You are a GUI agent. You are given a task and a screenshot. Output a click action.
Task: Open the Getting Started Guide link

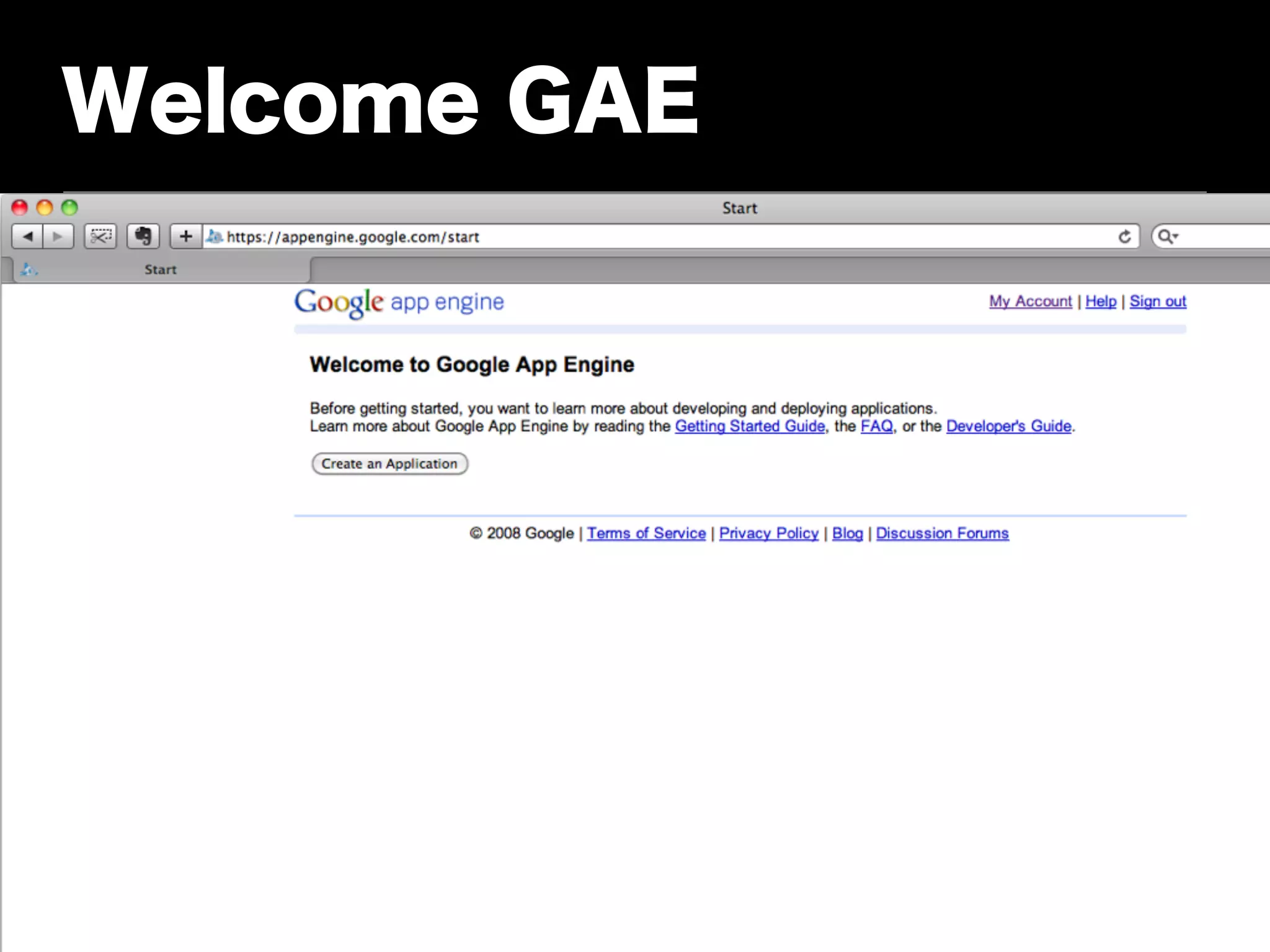(x=750, y=426)
